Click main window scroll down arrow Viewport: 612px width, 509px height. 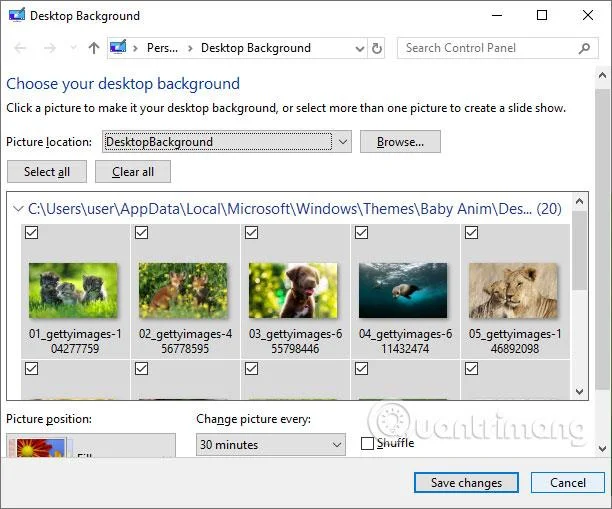click(602, 448)
